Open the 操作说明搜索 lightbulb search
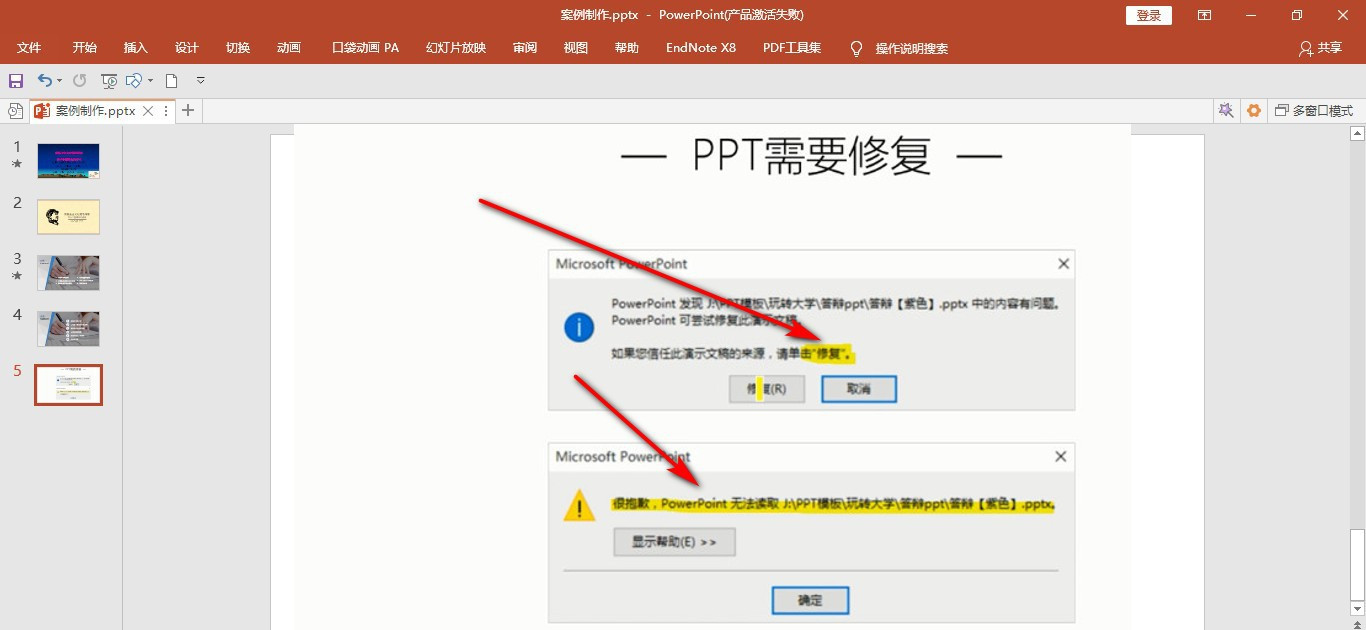Screen dimensions: 1366x630 (856, 47)
